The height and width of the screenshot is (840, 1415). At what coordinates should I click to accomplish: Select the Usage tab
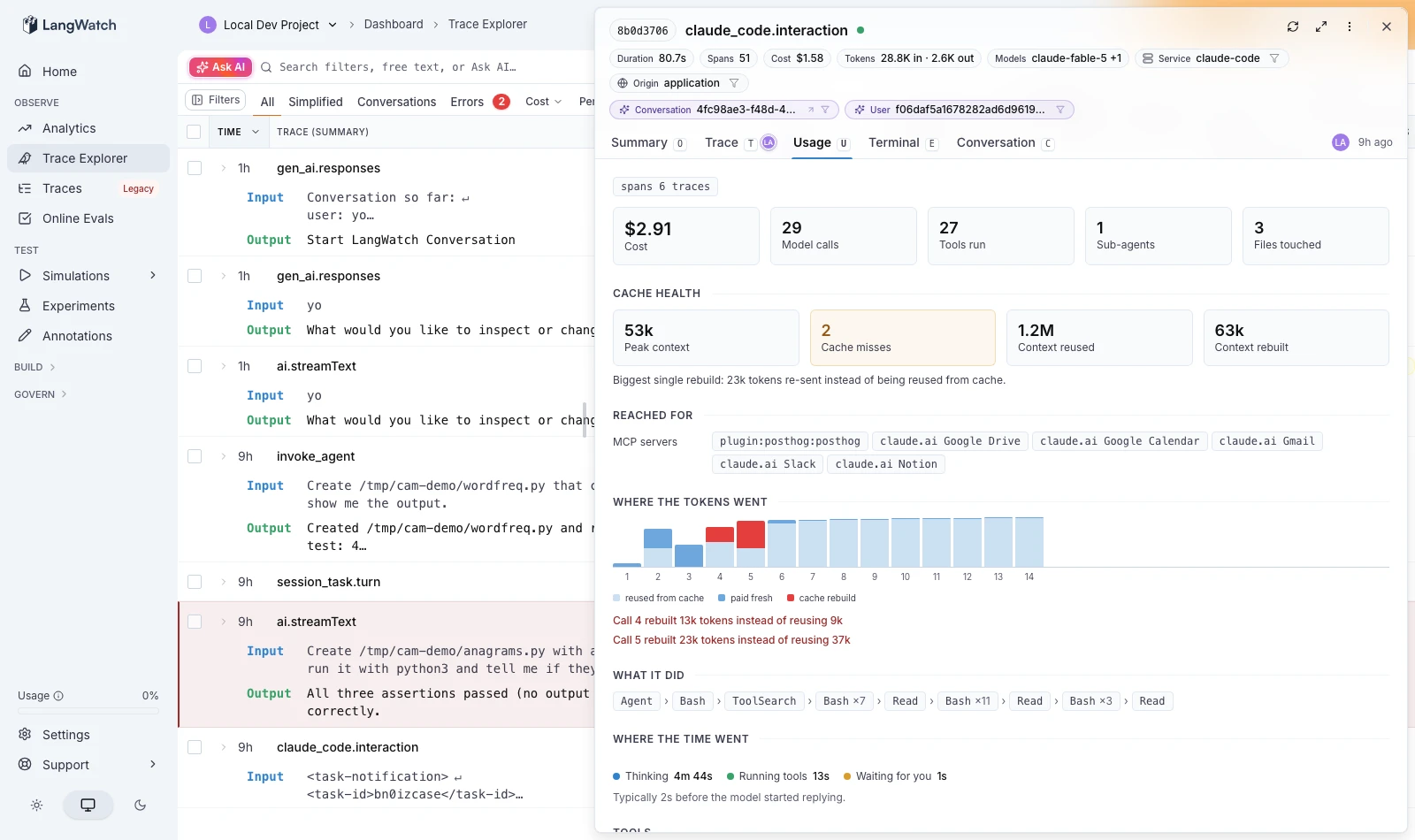pos(821,143)
